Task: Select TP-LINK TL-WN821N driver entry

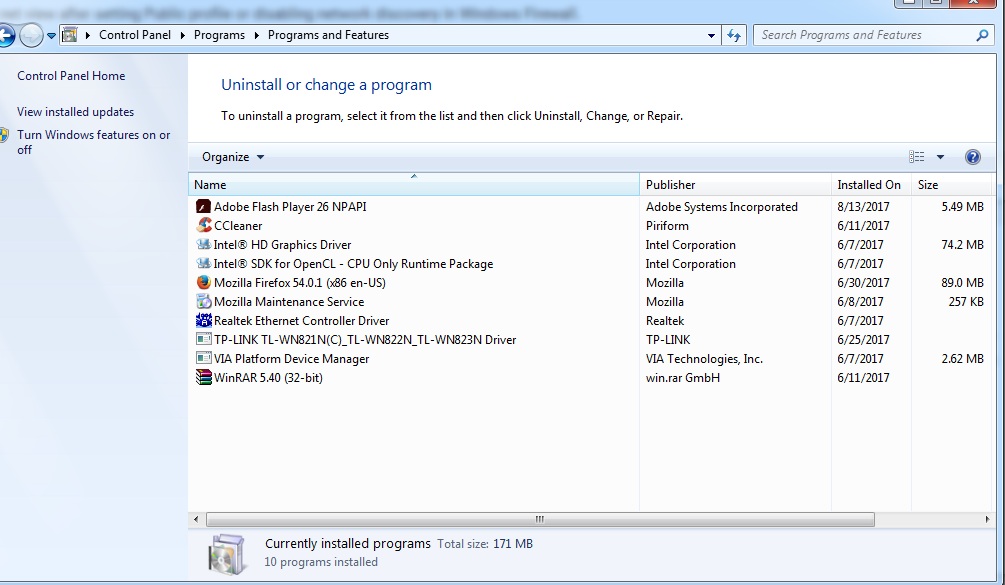Action: [365, 340]
